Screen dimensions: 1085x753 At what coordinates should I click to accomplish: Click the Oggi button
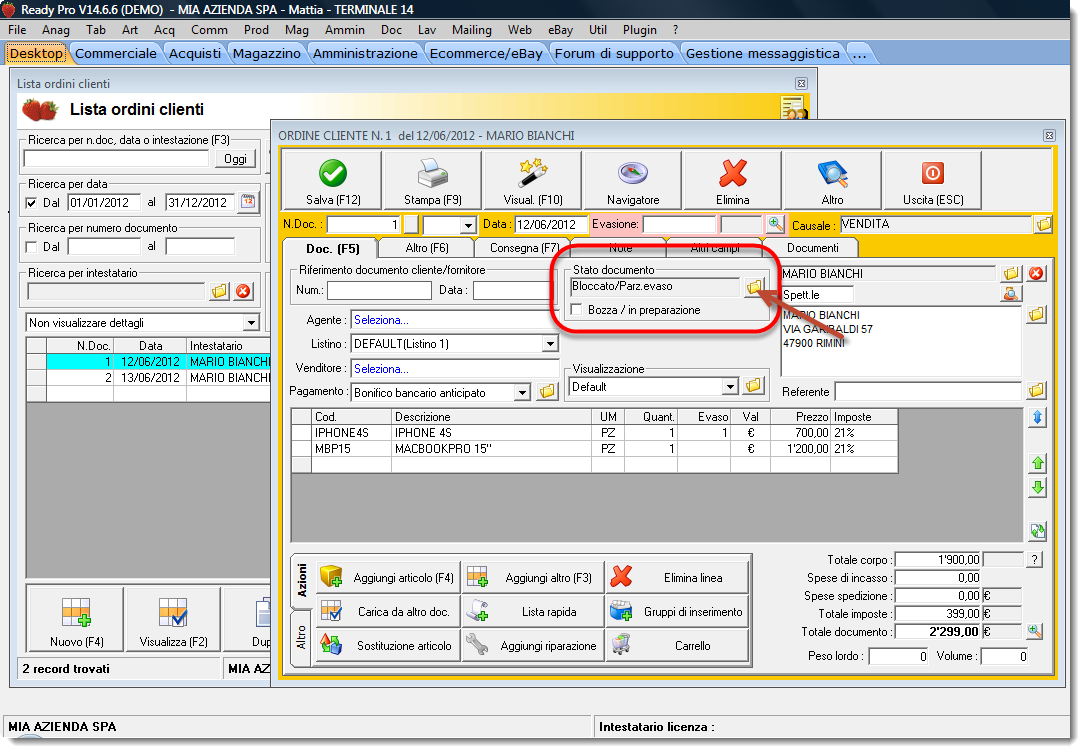(x=235, y=159)
